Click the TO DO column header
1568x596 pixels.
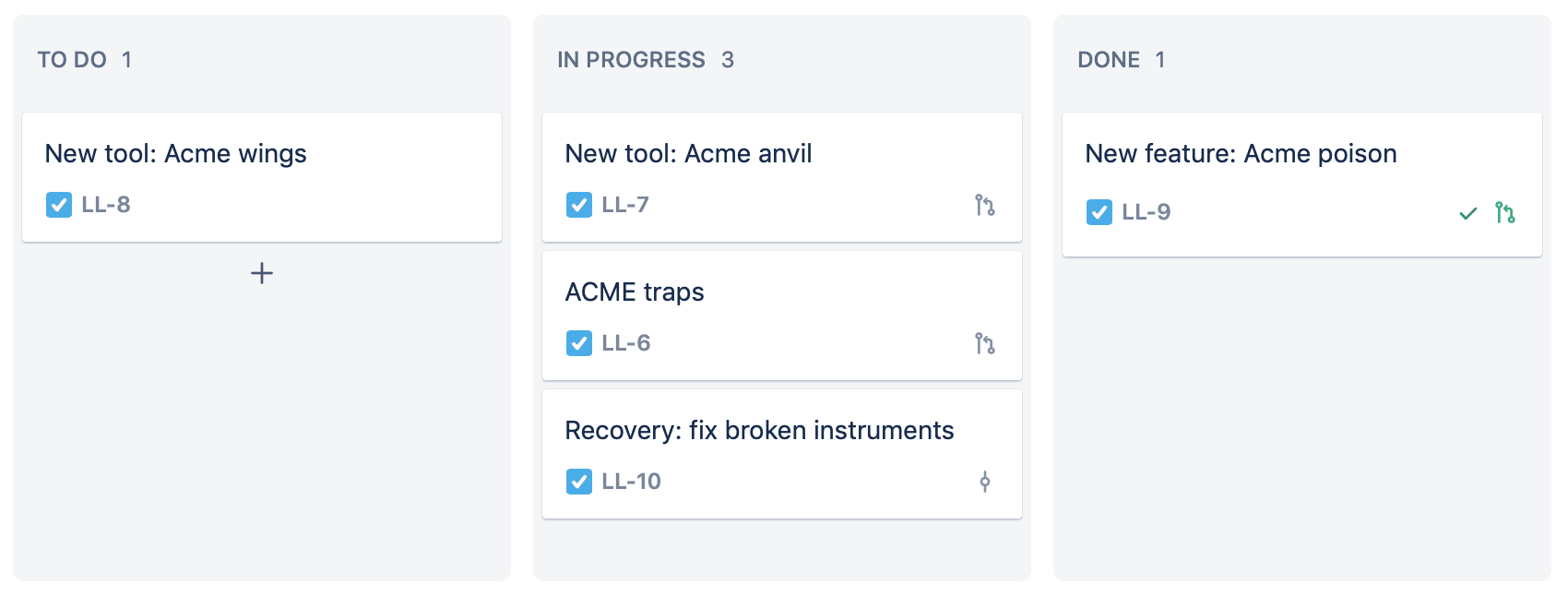(72, 60)
